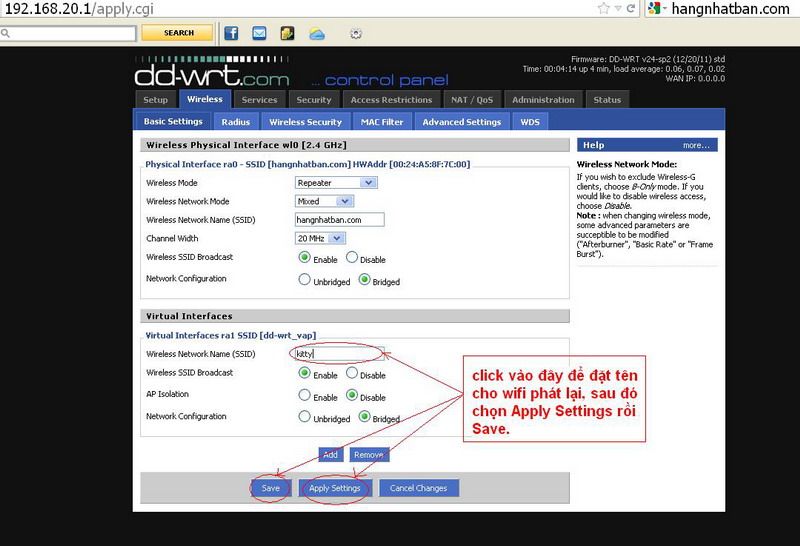The height and width of the screenshot is (546, 800).
Task: Enable AP Isolation
Action: (x=304, y=395)
